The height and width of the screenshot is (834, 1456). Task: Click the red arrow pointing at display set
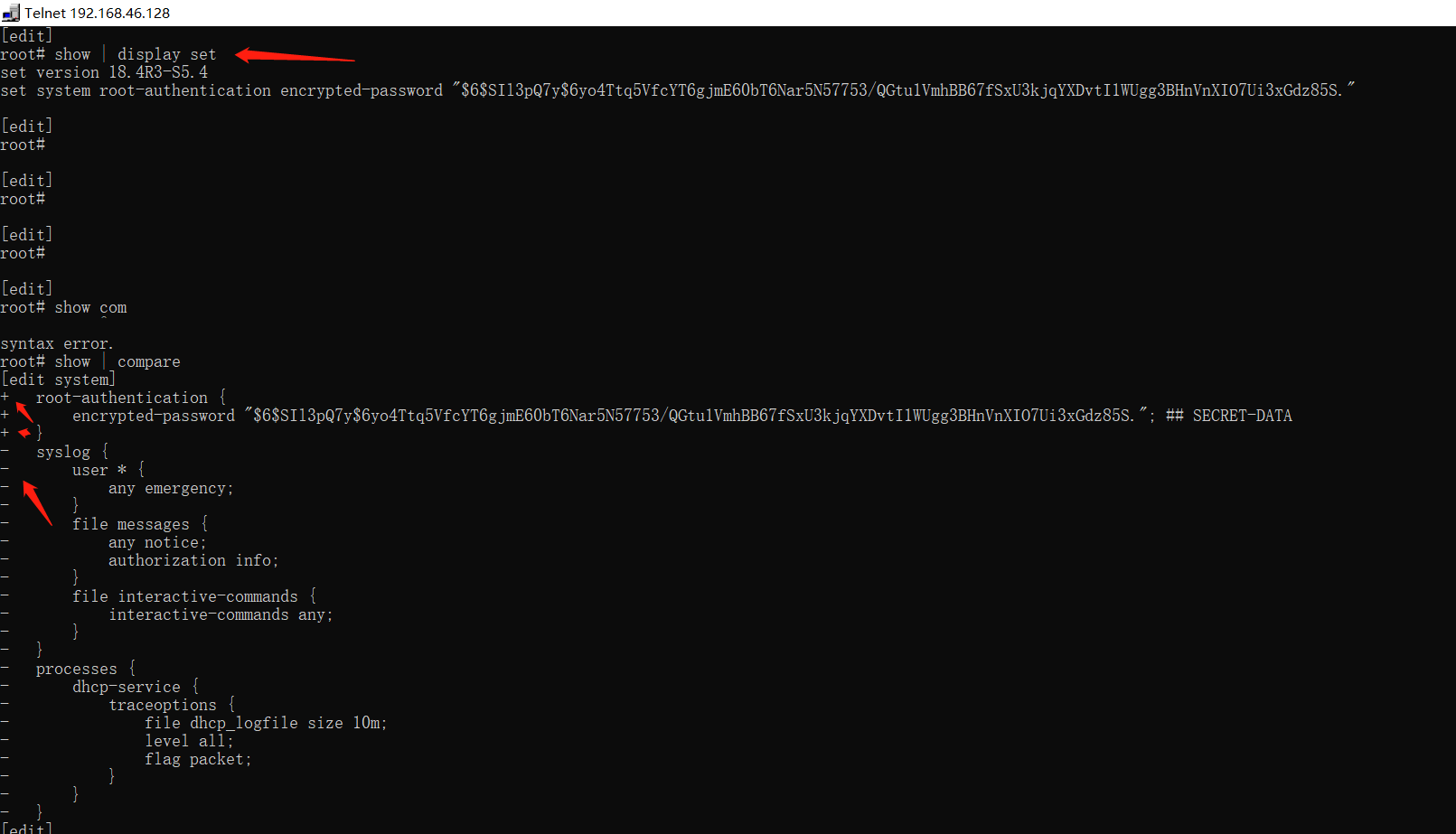295,57
